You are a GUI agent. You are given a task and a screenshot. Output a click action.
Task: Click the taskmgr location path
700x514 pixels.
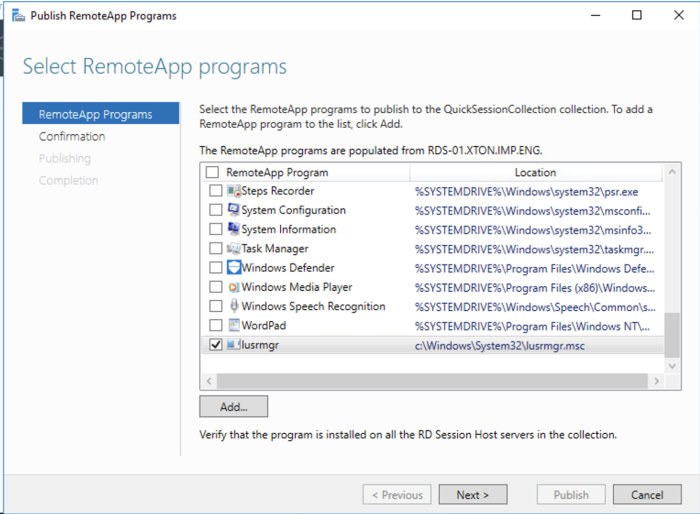coord(534,250)
